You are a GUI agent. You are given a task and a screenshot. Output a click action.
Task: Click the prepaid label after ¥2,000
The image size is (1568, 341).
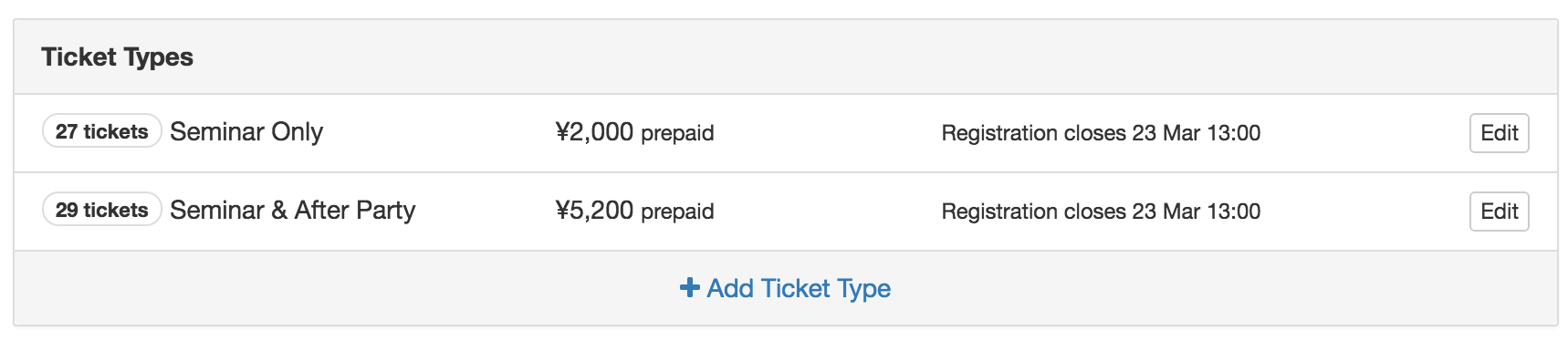(x=677, y=134)
